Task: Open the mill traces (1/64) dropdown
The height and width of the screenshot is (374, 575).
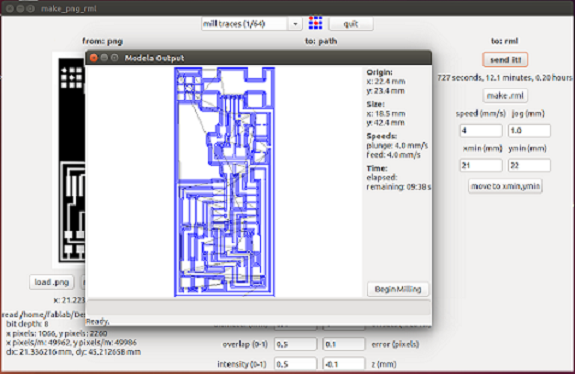Action: point(251,24)
